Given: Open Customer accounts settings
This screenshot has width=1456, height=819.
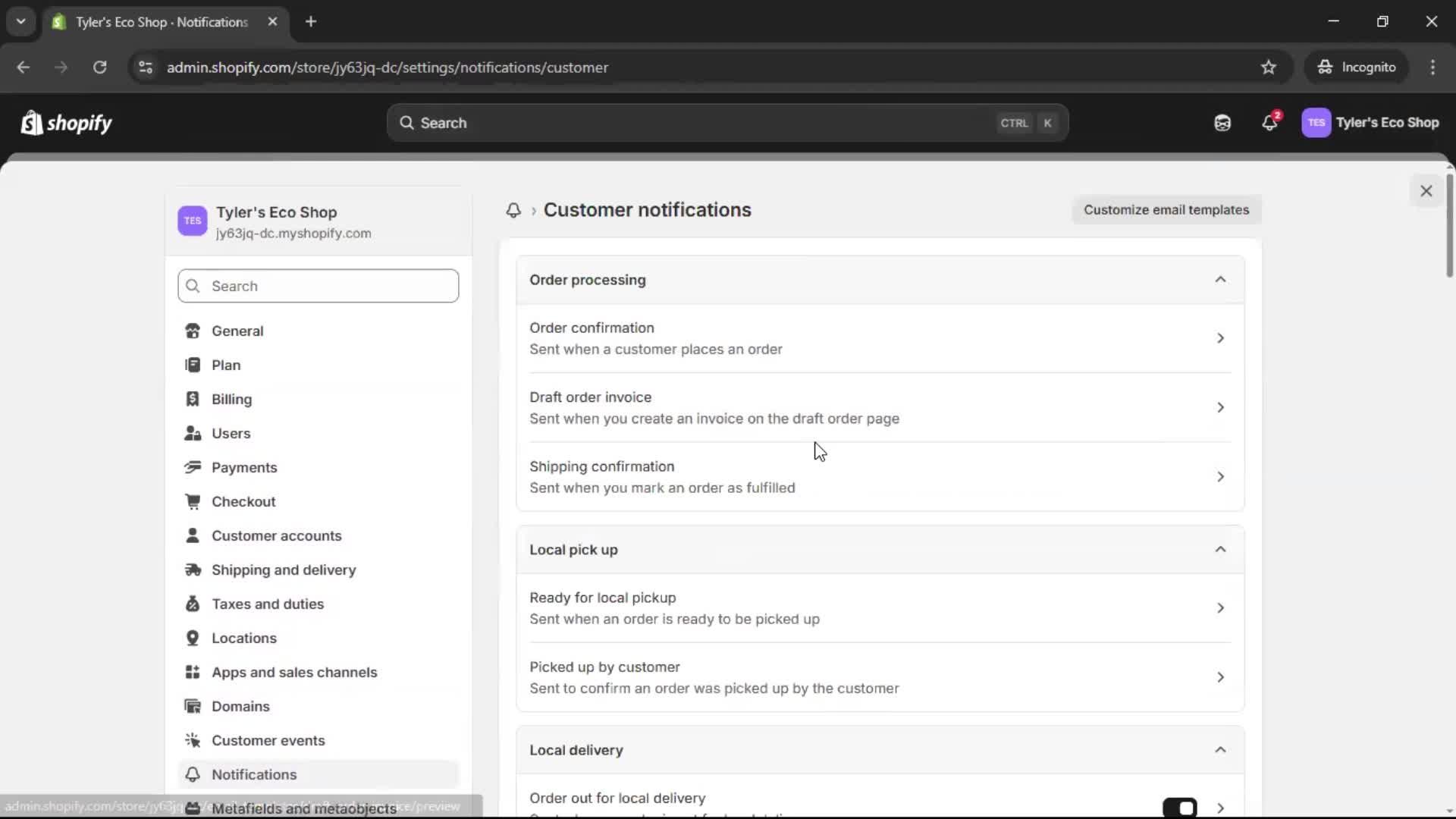Looking at the screenshot, I should point(277,535).
